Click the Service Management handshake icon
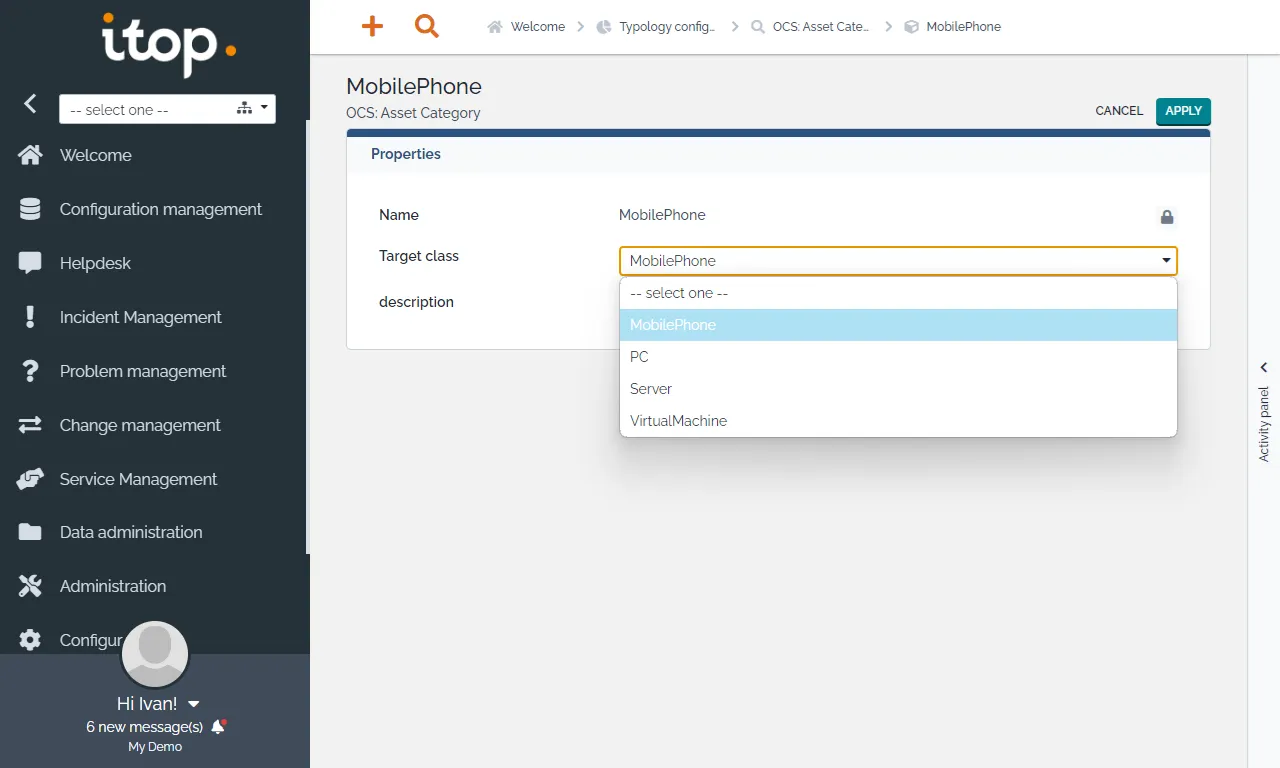 click(30, 479)
